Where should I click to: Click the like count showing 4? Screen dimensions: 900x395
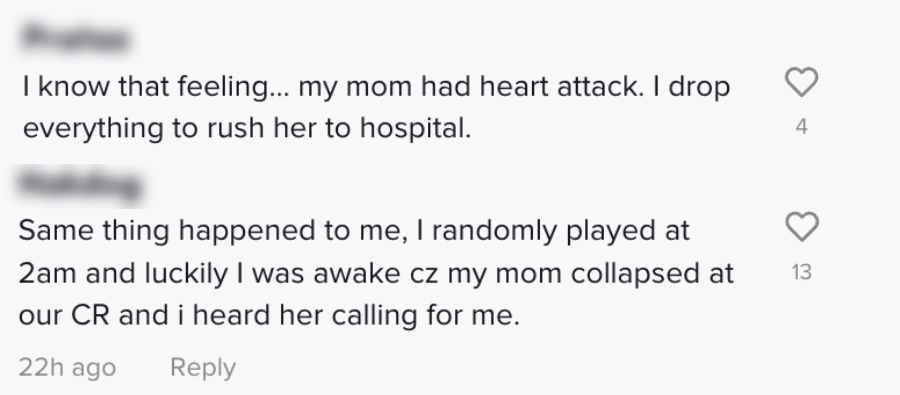(802, 127)
